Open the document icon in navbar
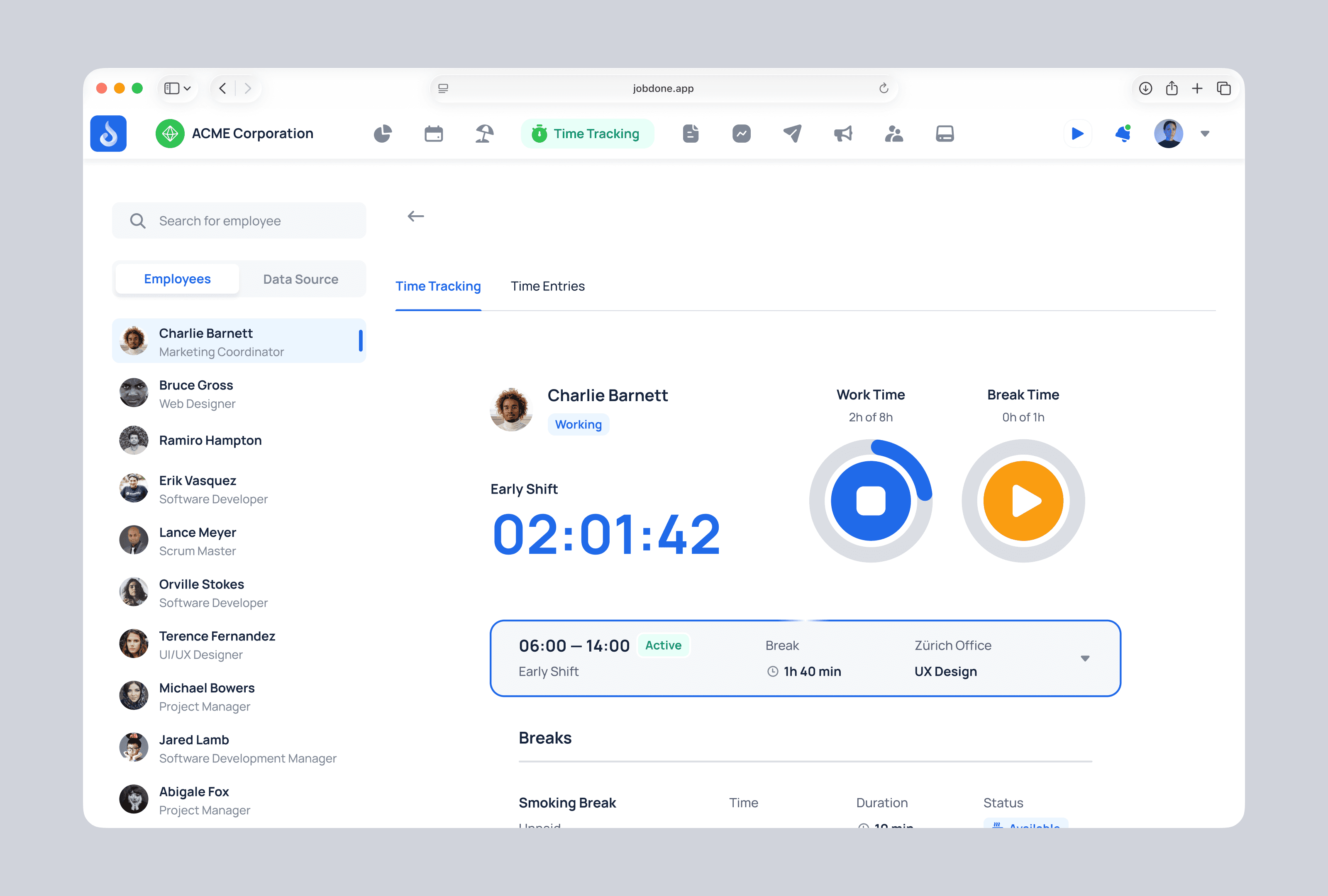The image size is (1328, 896). tap(690, 134)
